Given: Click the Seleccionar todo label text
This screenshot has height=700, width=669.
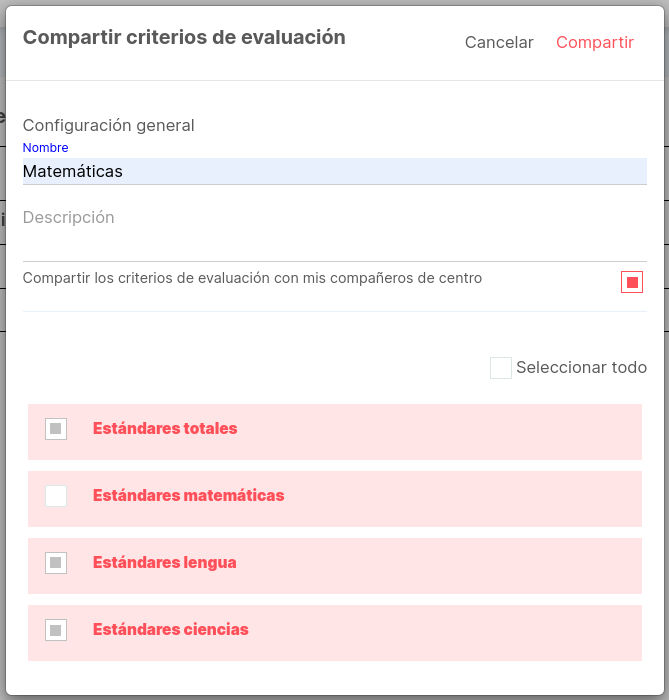Looking at the screenshot, I should 582,367.
